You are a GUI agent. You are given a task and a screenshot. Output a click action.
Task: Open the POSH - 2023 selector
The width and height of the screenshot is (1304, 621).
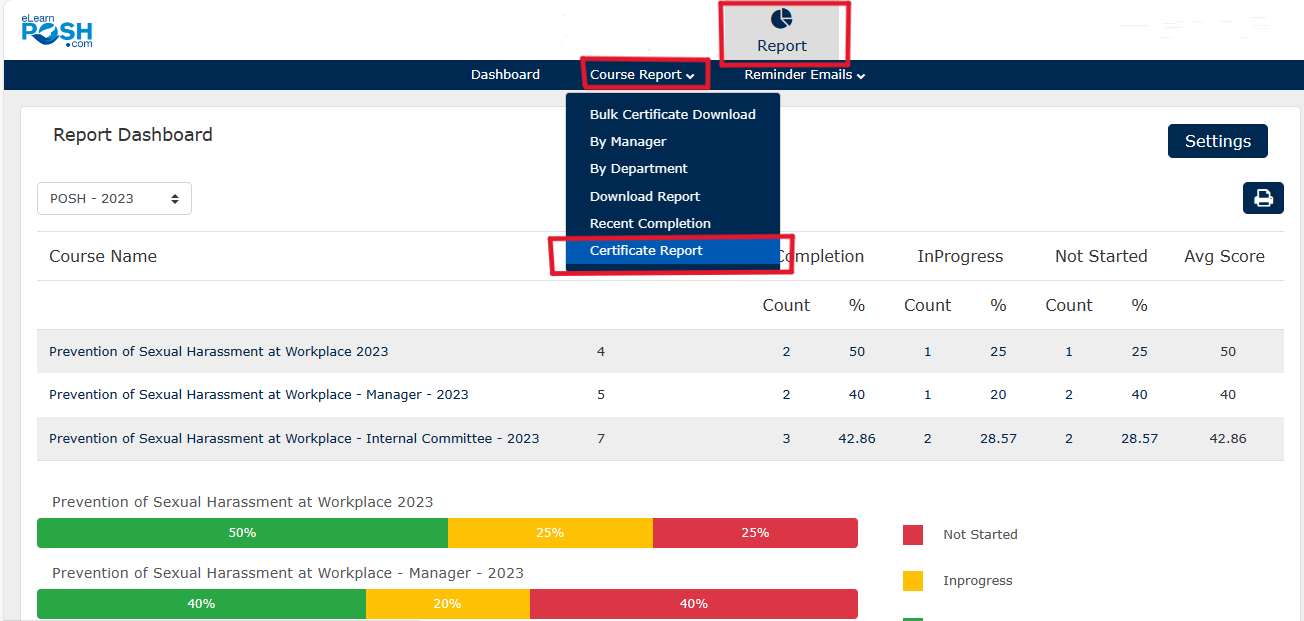[114, 198]
